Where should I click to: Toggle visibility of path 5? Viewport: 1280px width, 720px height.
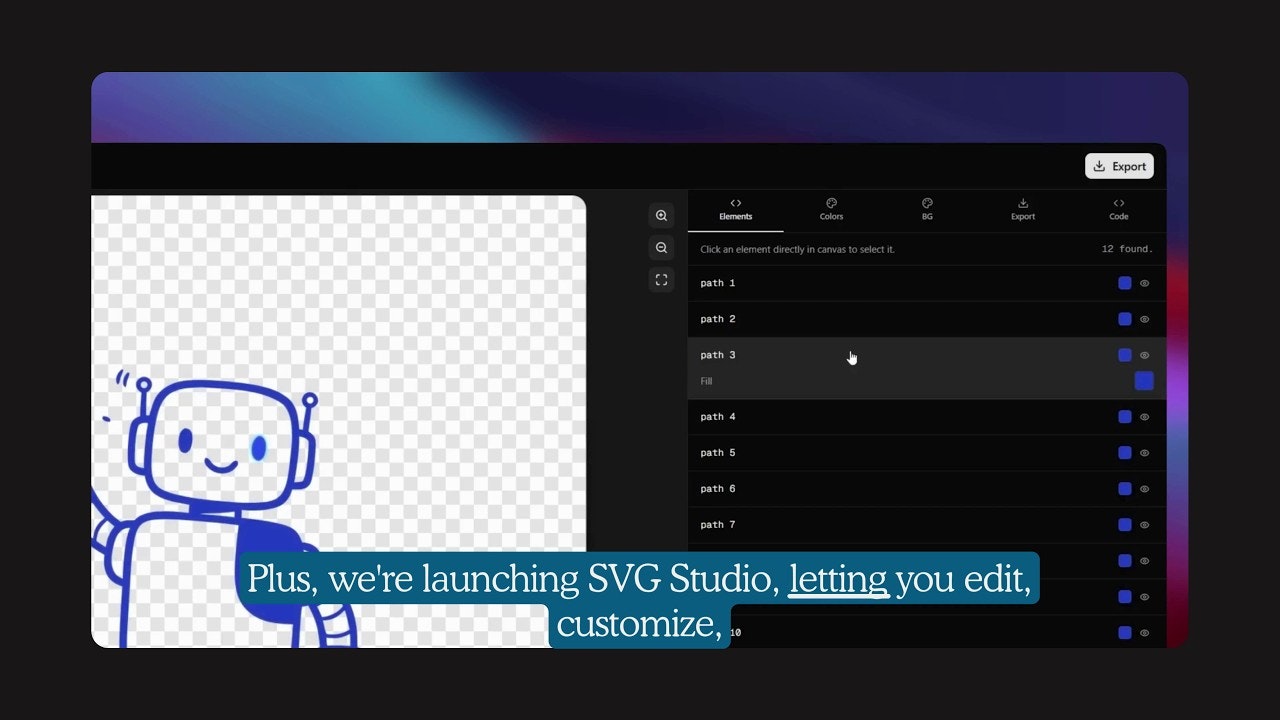point(1145,453)
